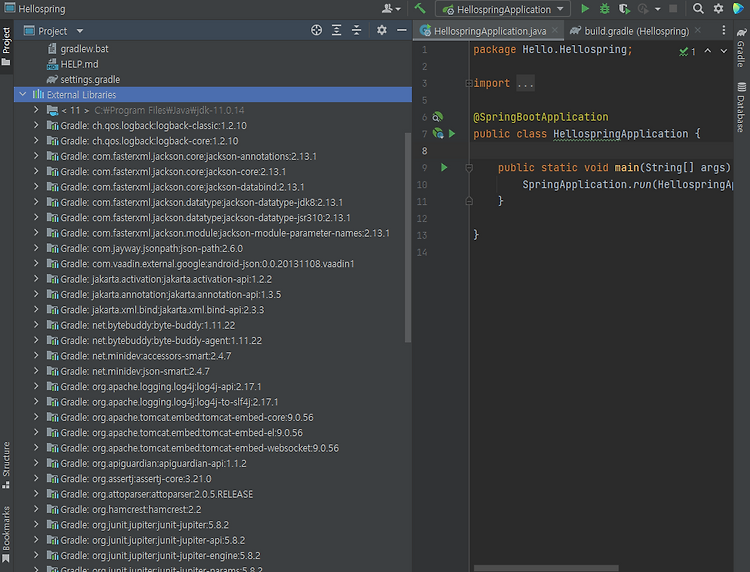Image resolution: width=750 pixels, height=572 pixels.
Task: Open HellospringApplication run configuration dropdown
Action: pyautogui.click(x=503, y=9)
